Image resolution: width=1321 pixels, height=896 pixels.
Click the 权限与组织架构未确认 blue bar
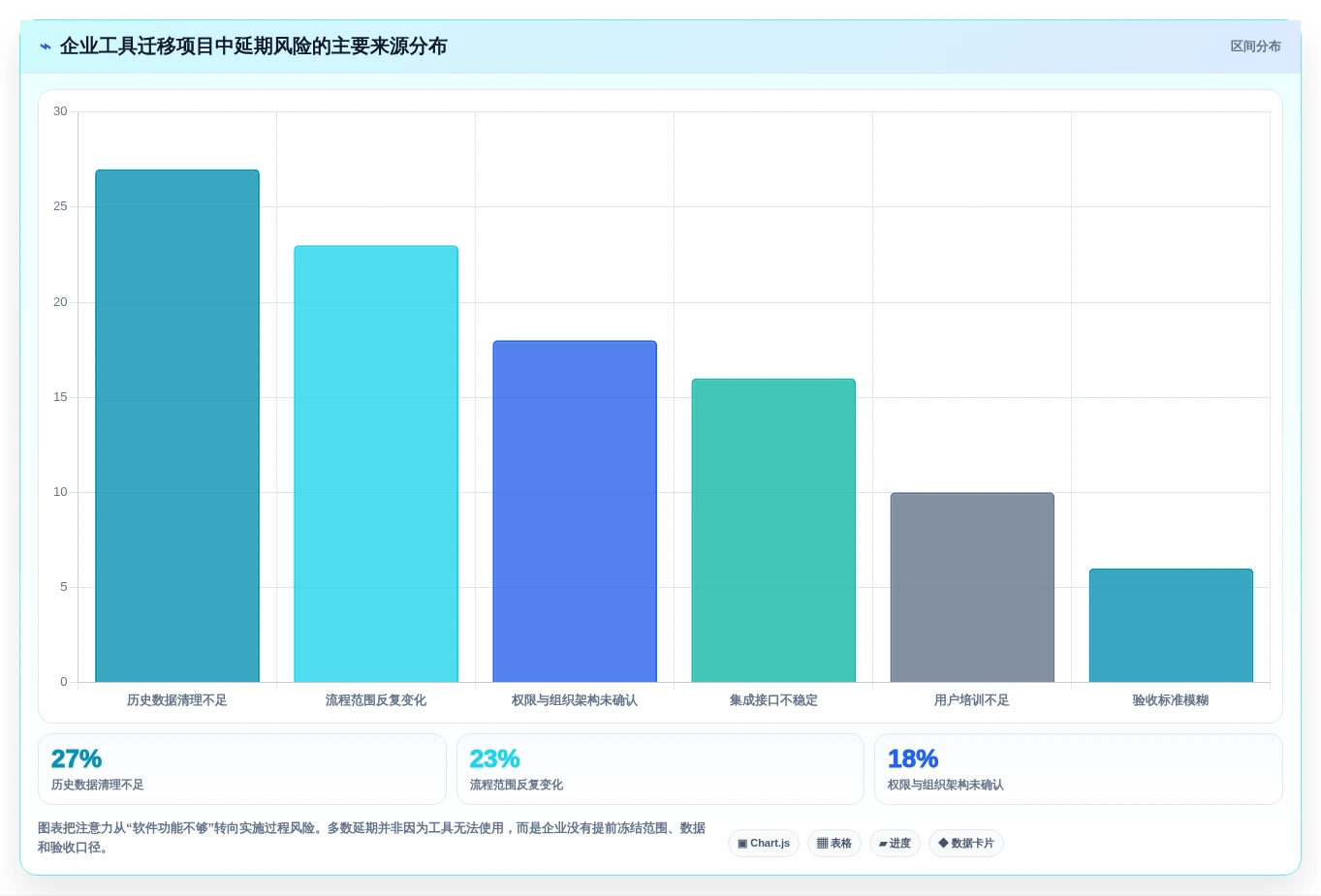click(x=575, y=511)
